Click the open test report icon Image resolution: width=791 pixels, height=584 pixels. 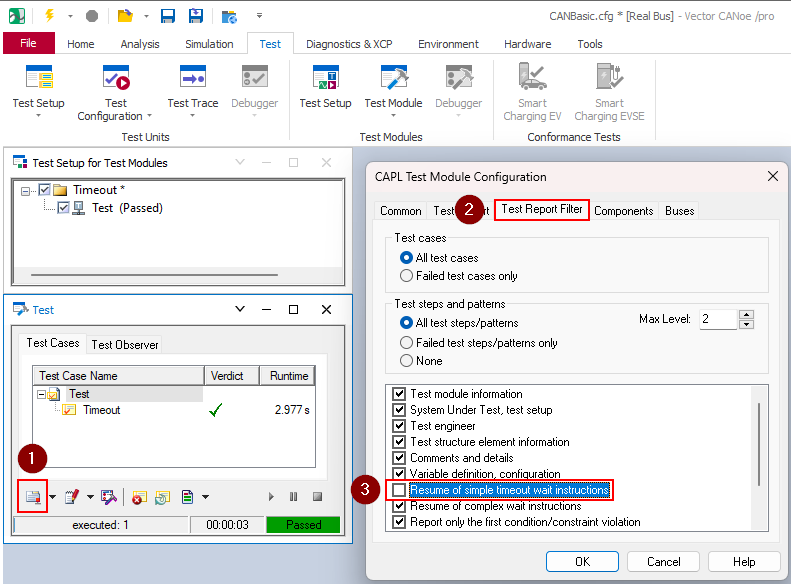pos(187,496)
